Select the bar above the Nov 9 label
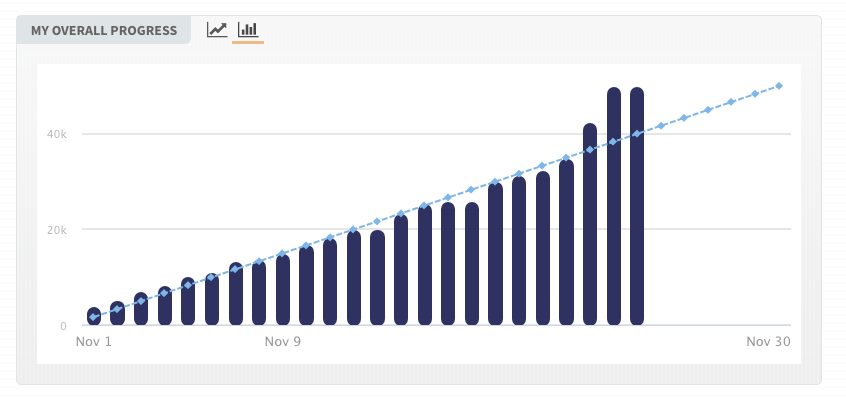Viewport: 846px width, 399px height. (283, 290)
